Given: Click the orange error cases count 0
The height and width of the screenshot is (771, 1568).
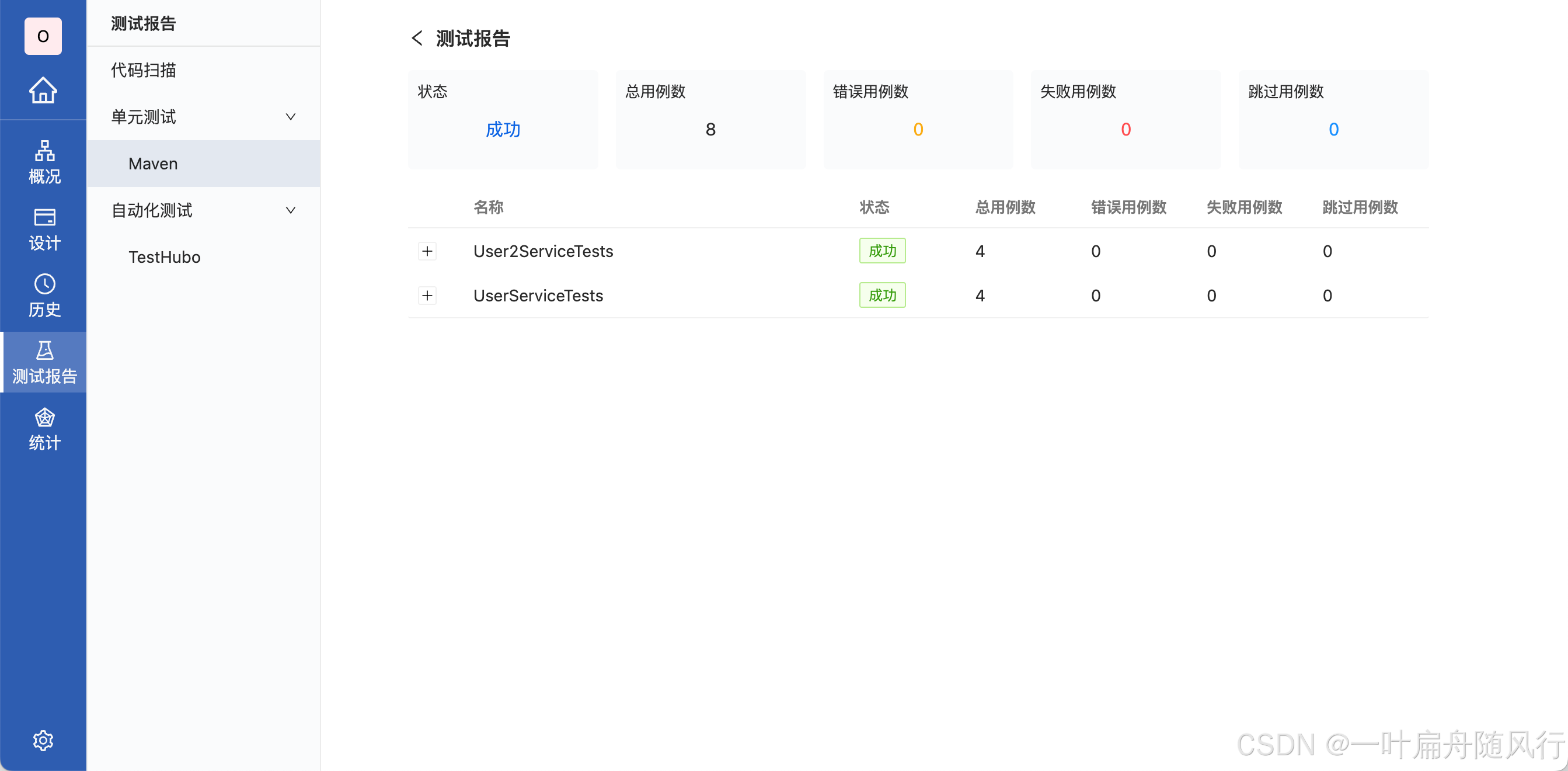Looking at the screenshot, I should [x=918, y=129].
